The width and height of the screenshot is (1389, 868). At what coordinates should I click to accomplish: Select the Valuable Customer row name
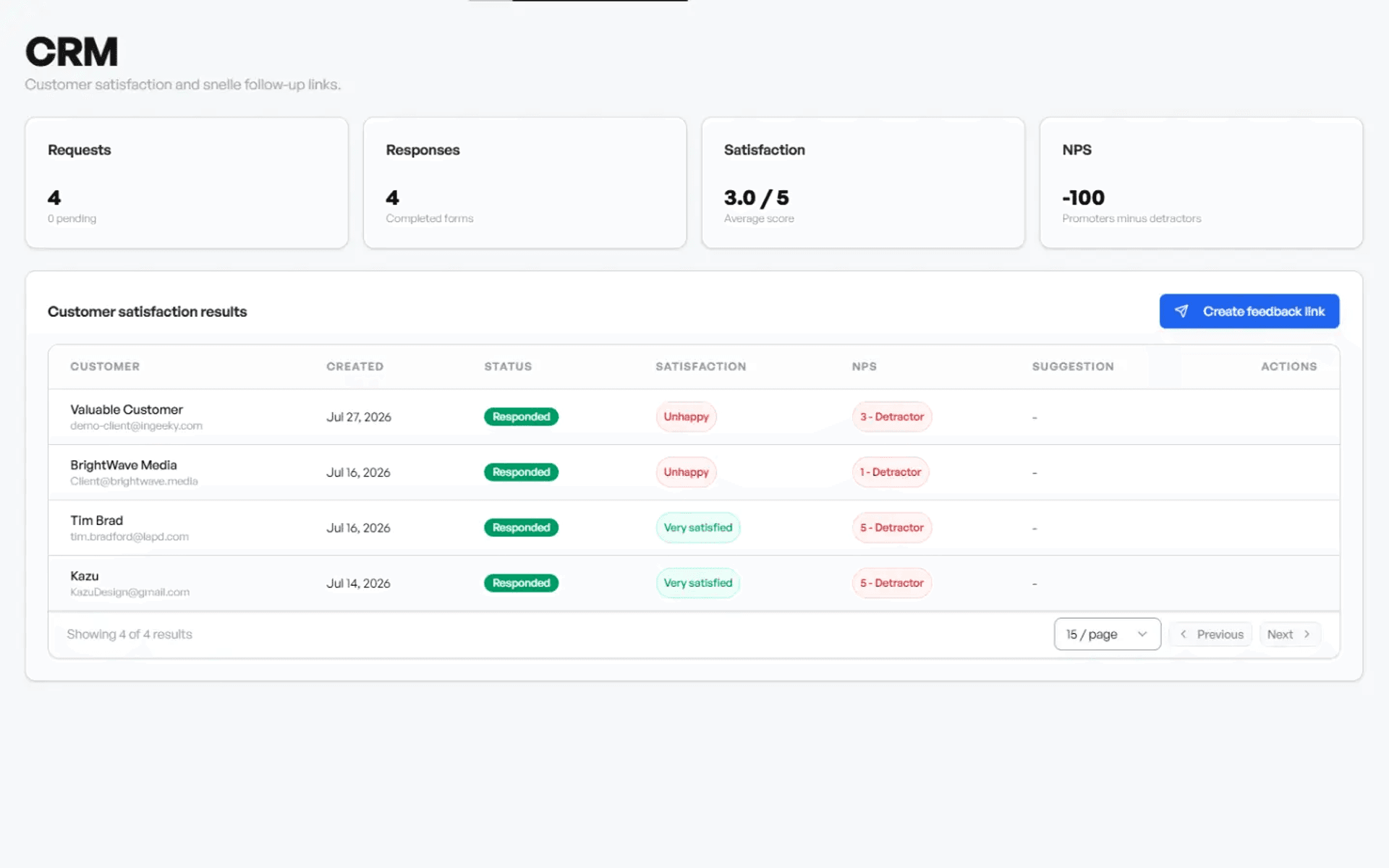point(127,409)
